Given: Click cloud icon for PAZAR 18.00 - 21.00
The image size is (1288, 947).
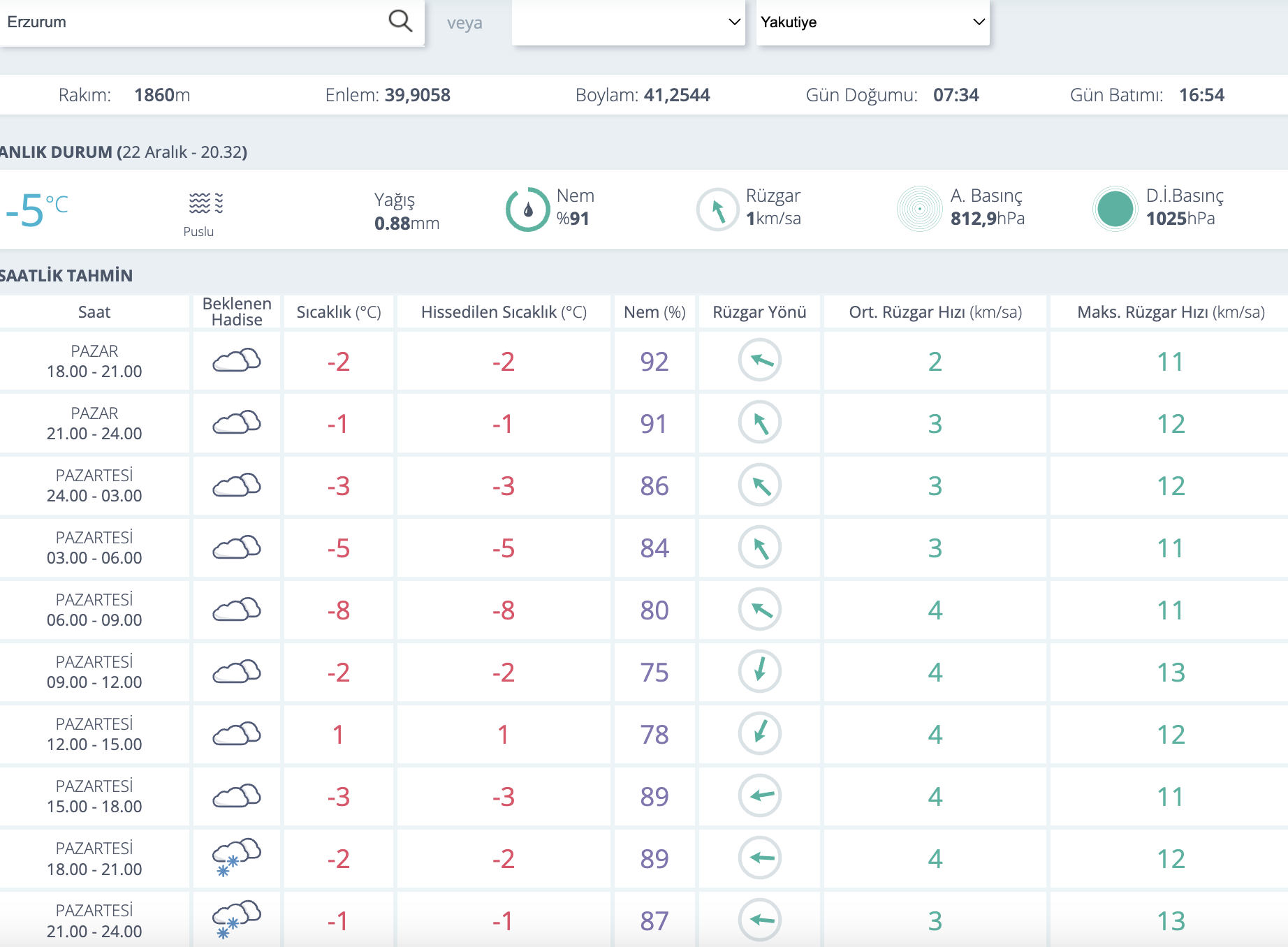Looking at the screenshot, I should 237,360.
